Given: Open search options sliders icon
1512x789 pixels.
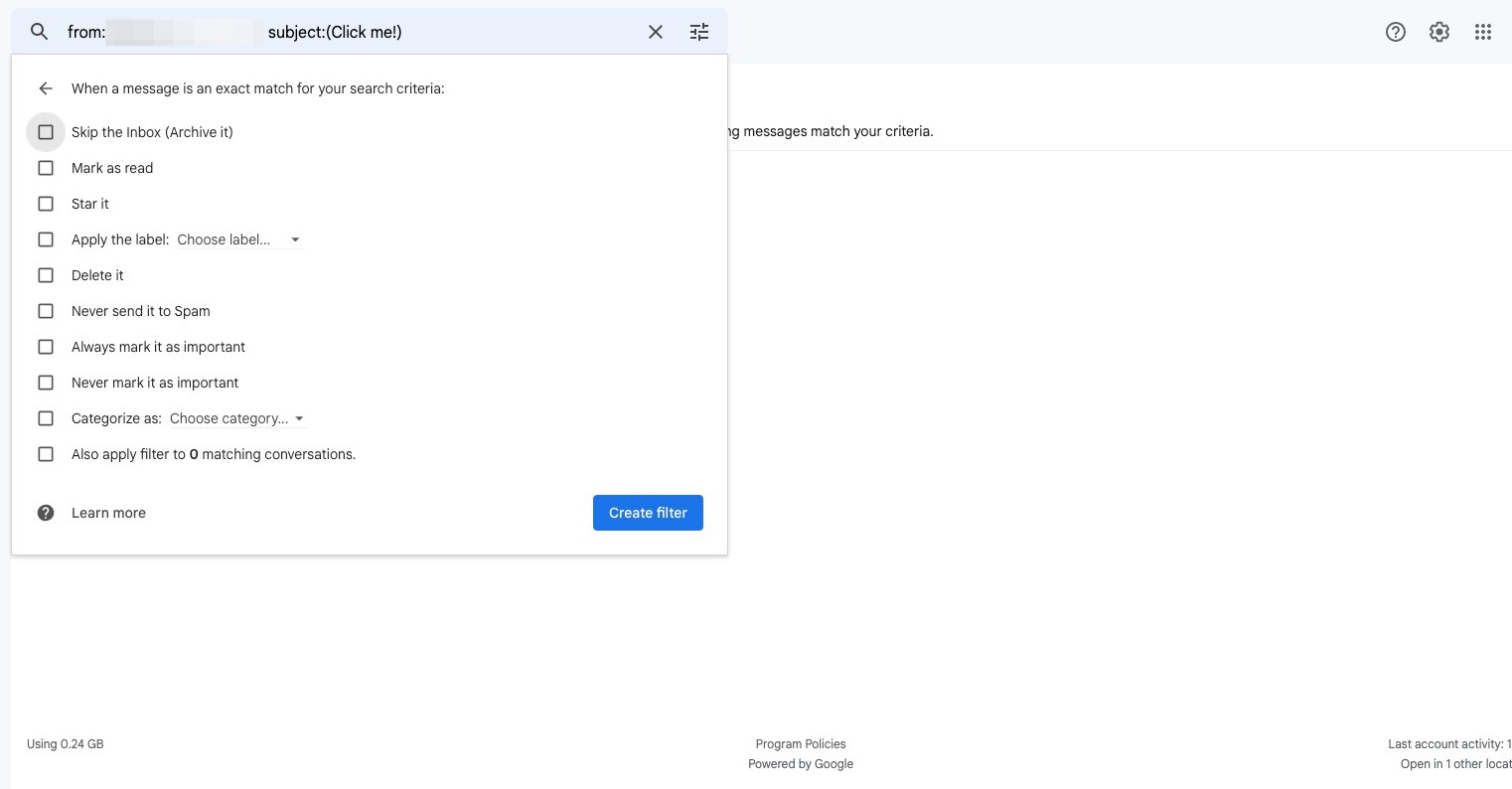Looking at the screenshot, I should click(x=699, y=32).
